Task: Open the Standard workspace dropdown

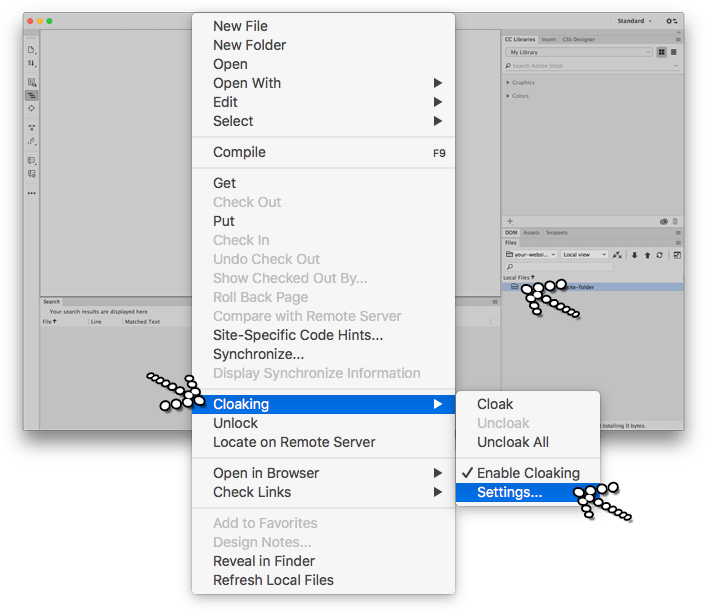Action: coord(634,21)
